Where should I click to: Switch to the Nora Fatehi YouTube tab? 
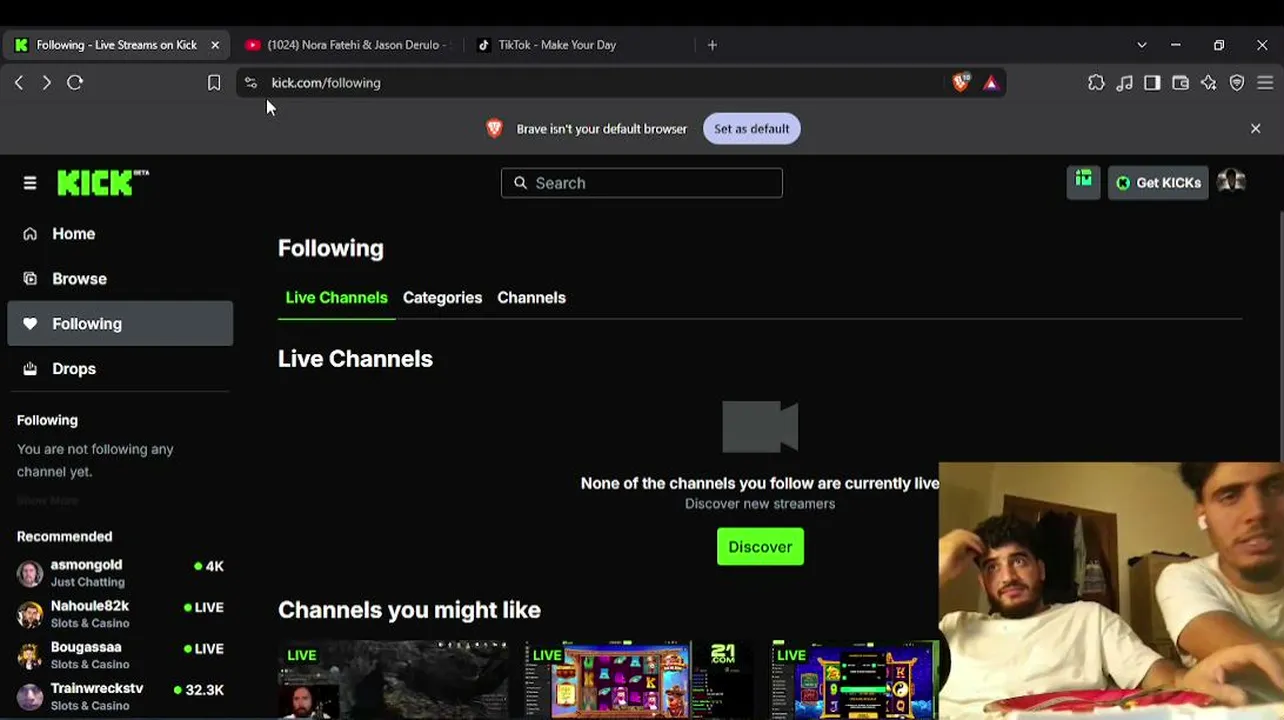coord(349,45)
